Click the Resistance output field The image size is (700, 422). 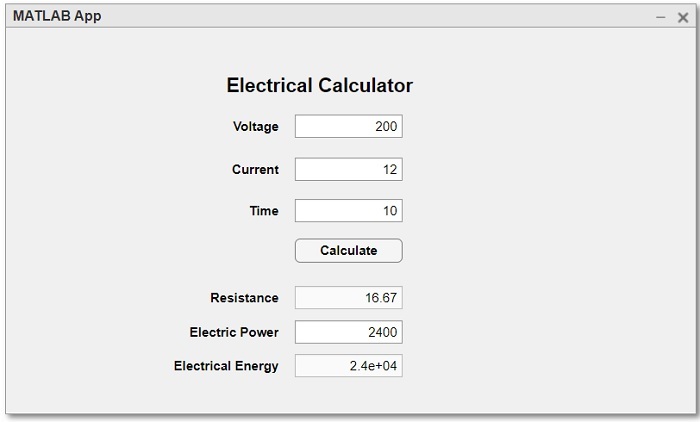pos(348,298)
